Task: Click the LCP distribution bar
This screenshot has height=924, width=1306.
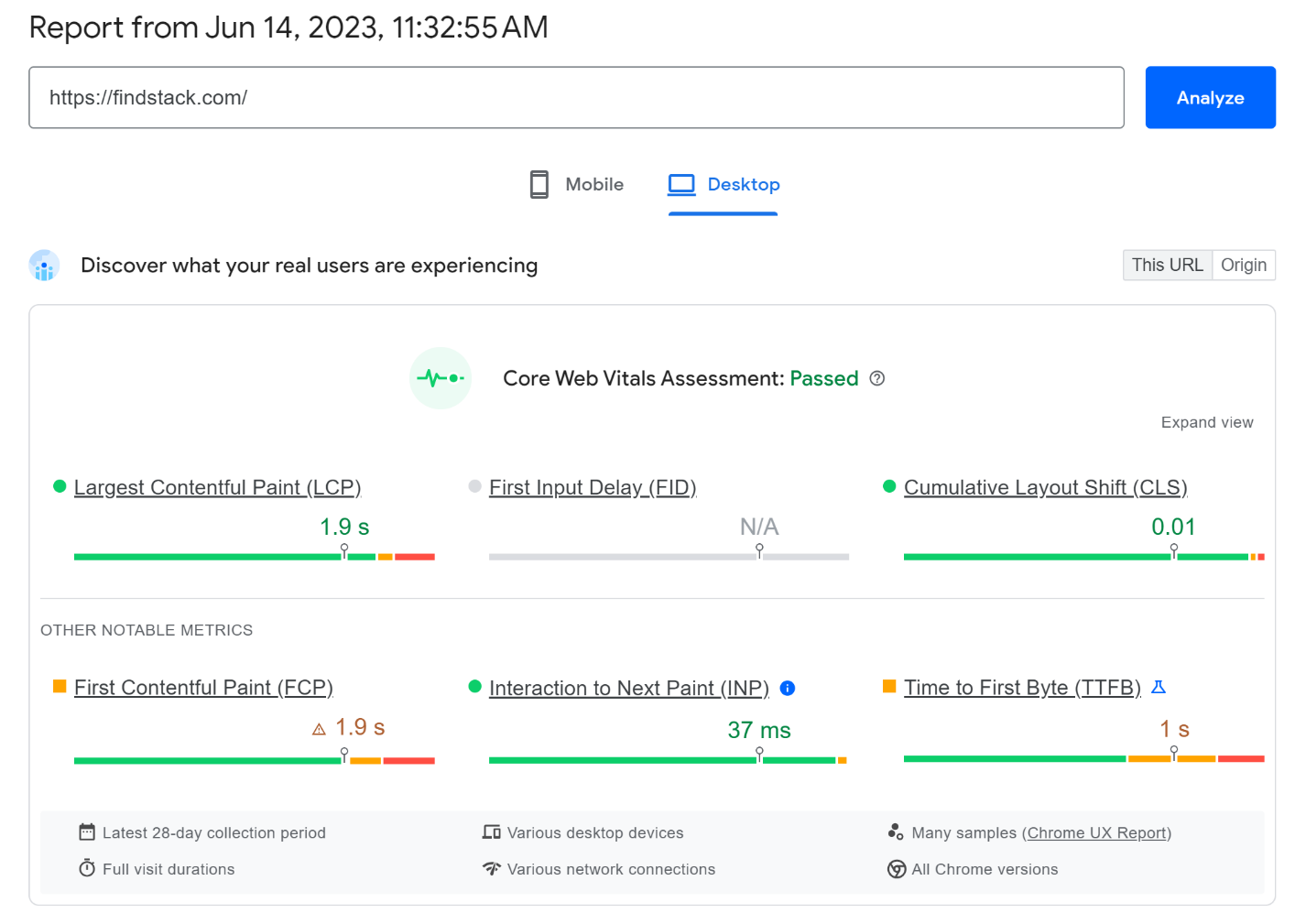Action: pyautogui.click(x=255, y=556)
